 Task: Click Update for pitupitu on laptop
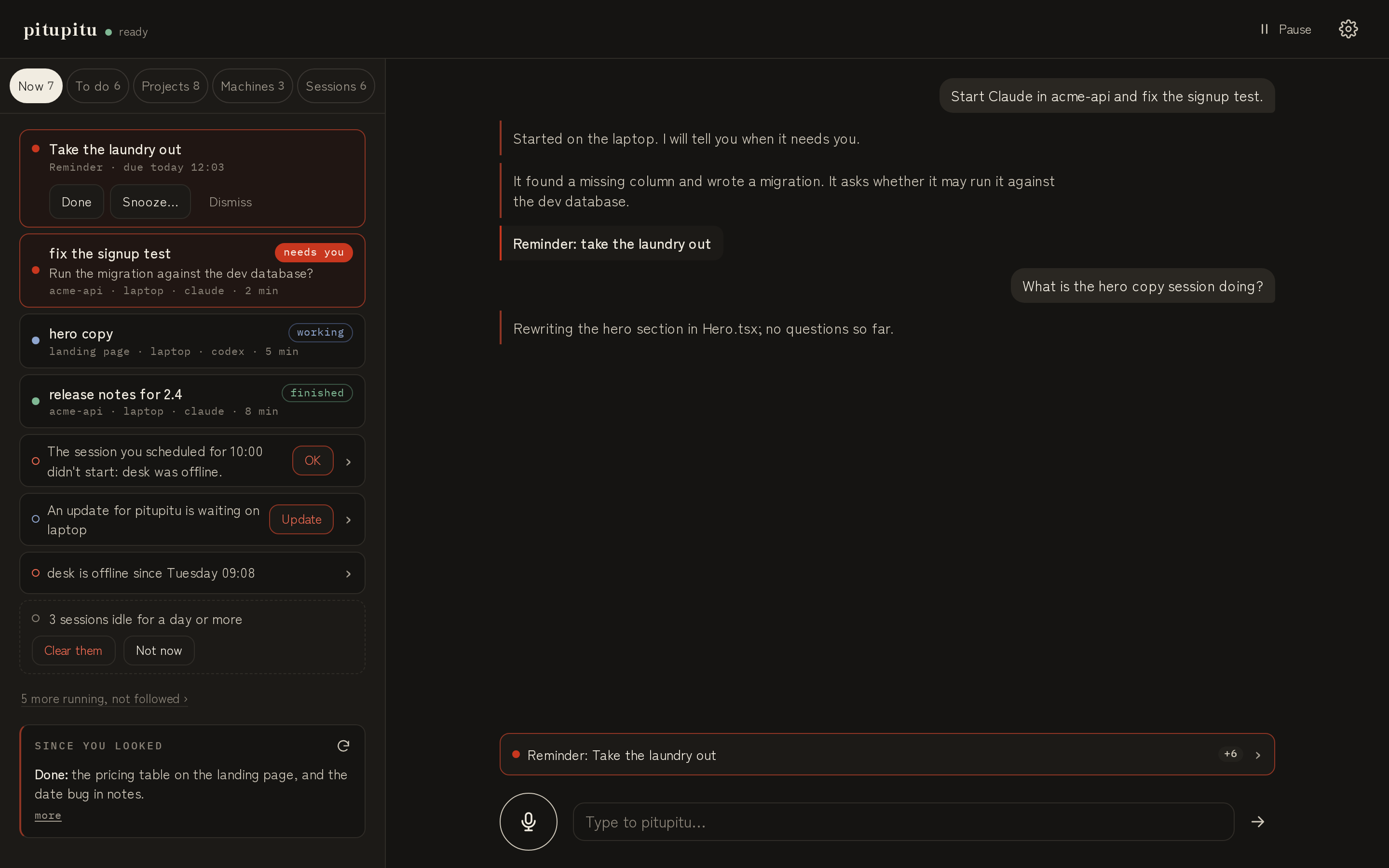click(301, 519)
